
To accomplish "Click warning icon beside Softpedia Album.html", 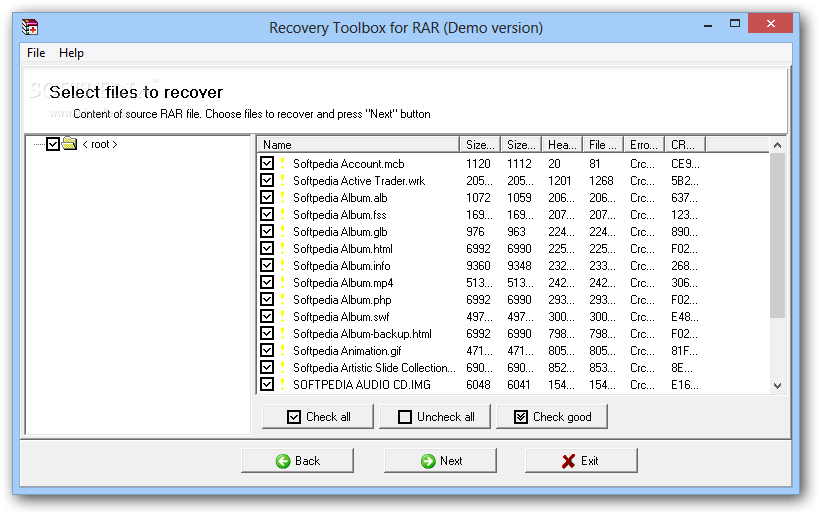I will coord(283,248).
